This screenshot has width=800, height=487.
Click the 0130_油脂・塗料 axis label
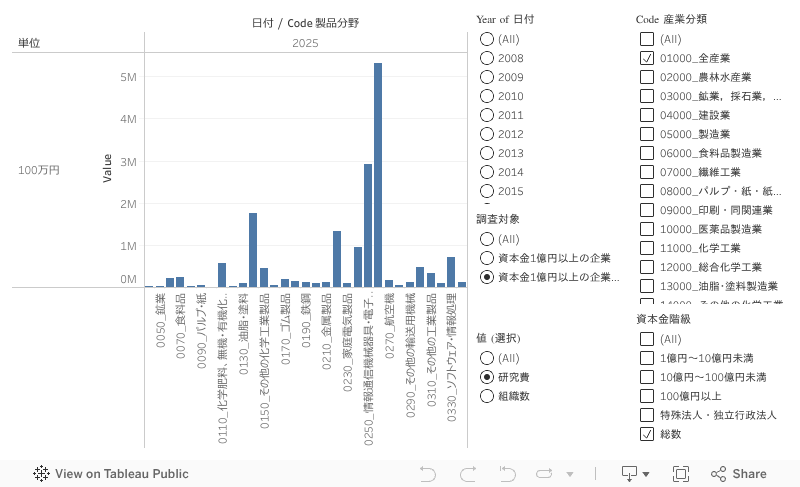tap(243, 334)
